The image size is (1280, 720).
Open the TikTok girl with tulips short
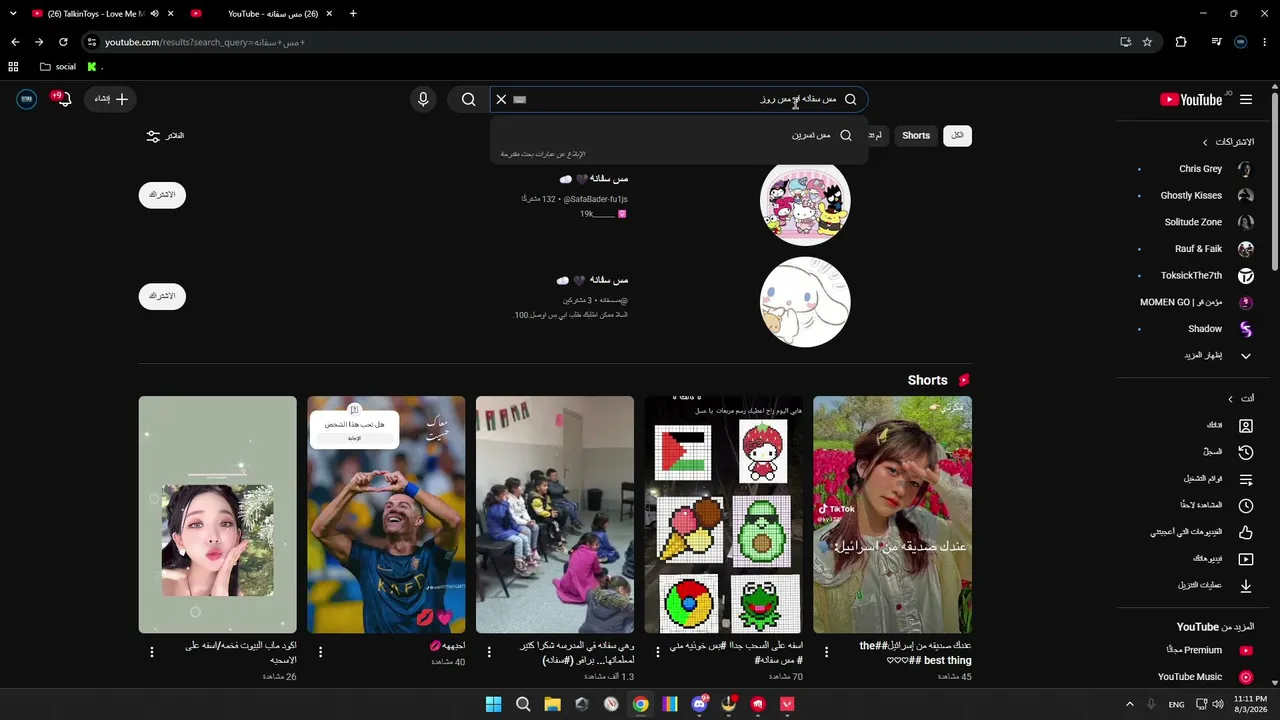tap(892, 514)
